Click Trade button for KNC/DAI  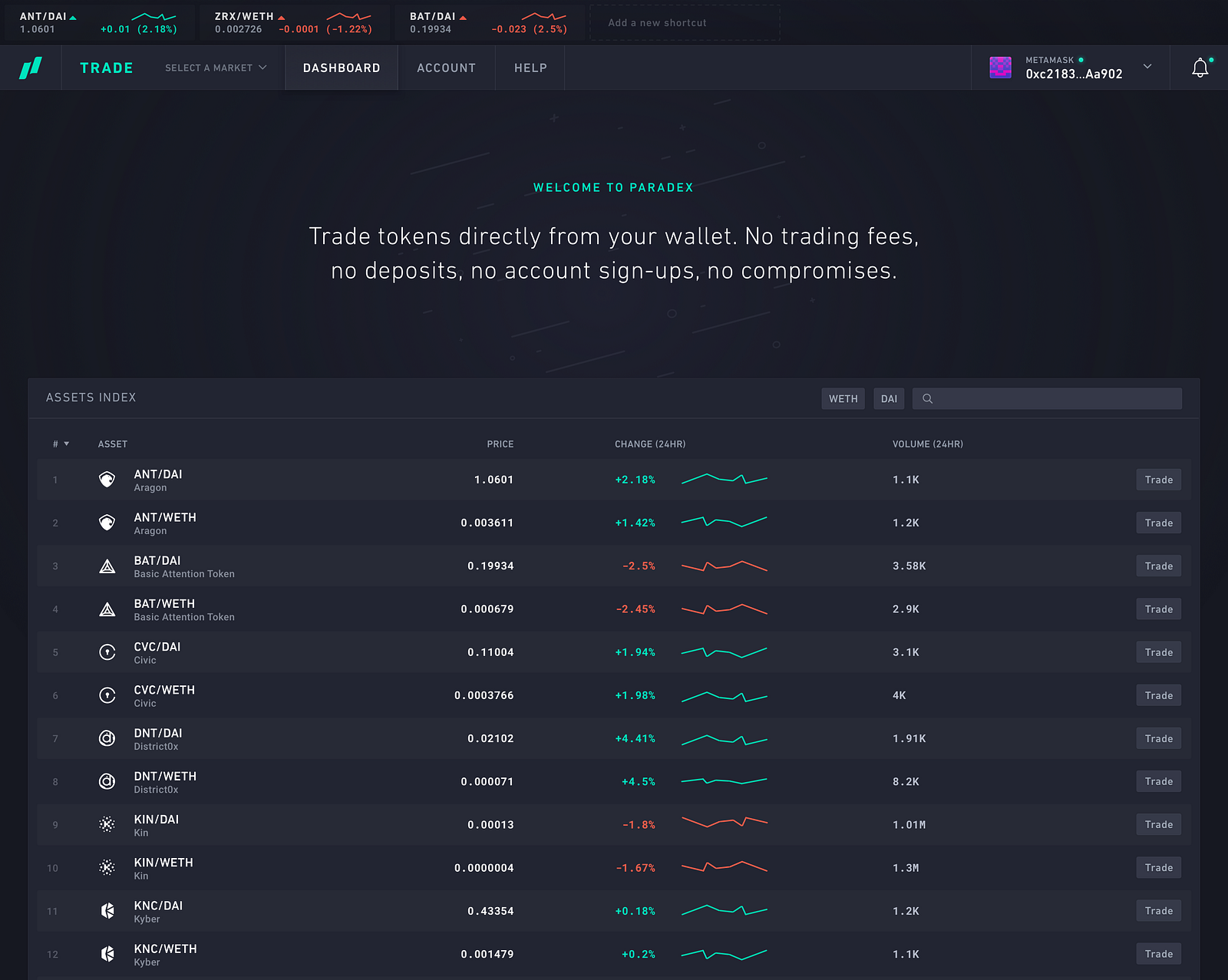coord(1158,910)
